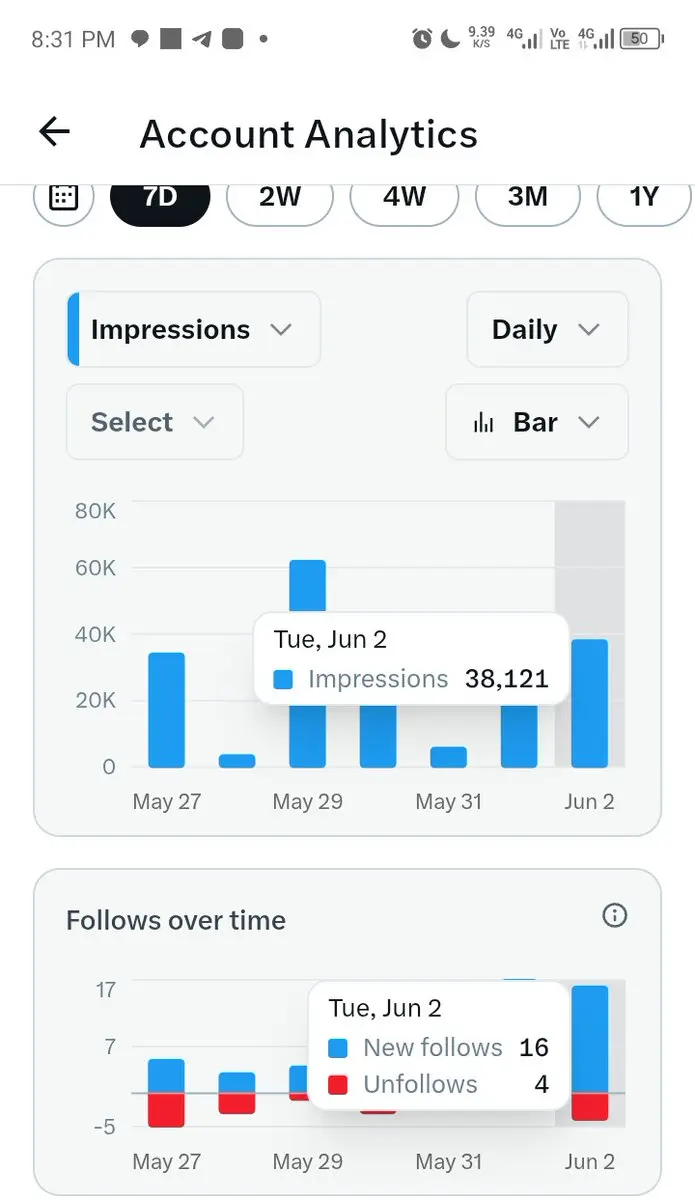Choose the 1Y time range
The height and width of the screenshot is (1200, 695).
click(644, 196)
